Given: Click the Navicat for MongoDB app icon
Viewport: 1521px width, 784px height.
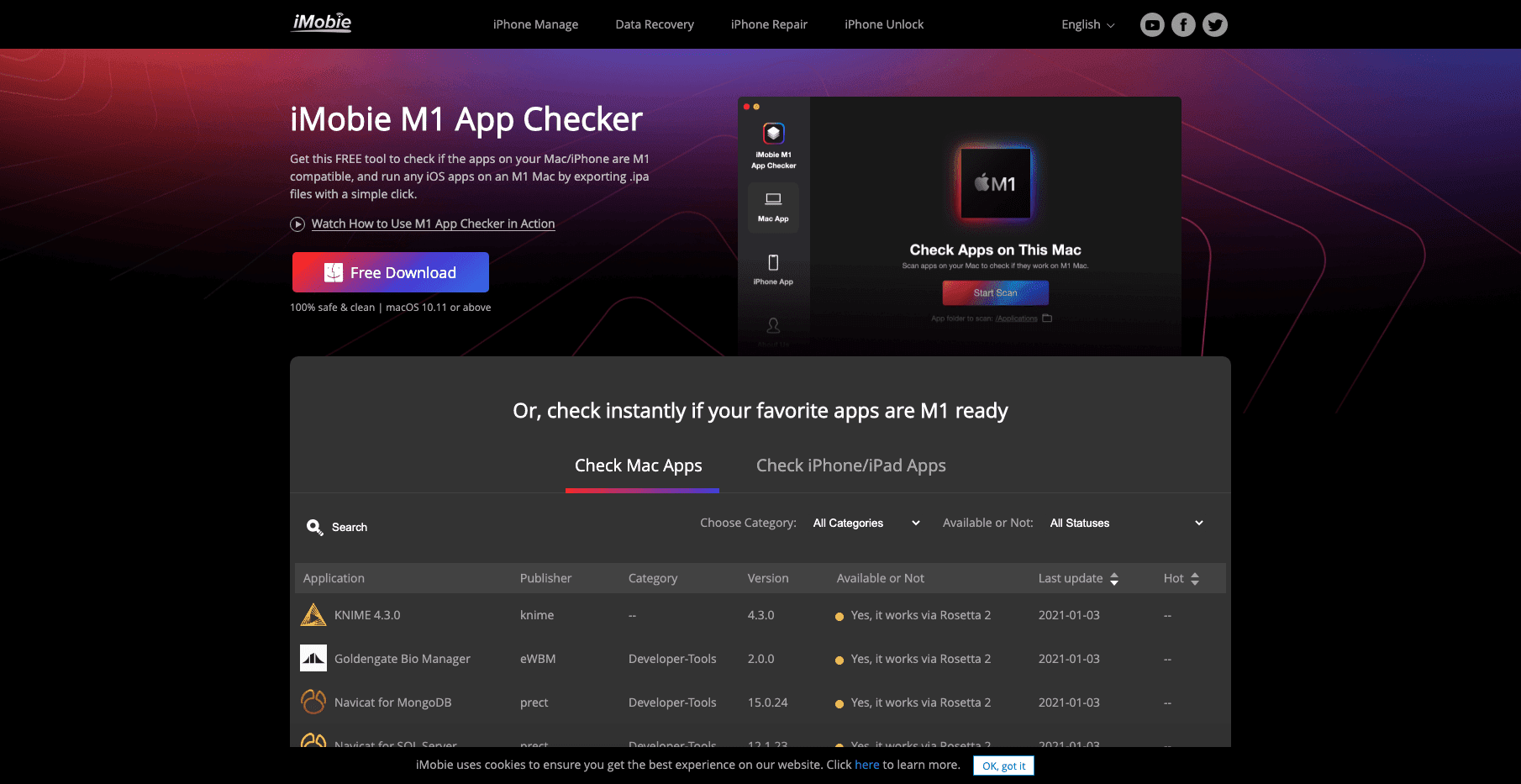Looking at the screenshot, I should [x=313, y=702].
